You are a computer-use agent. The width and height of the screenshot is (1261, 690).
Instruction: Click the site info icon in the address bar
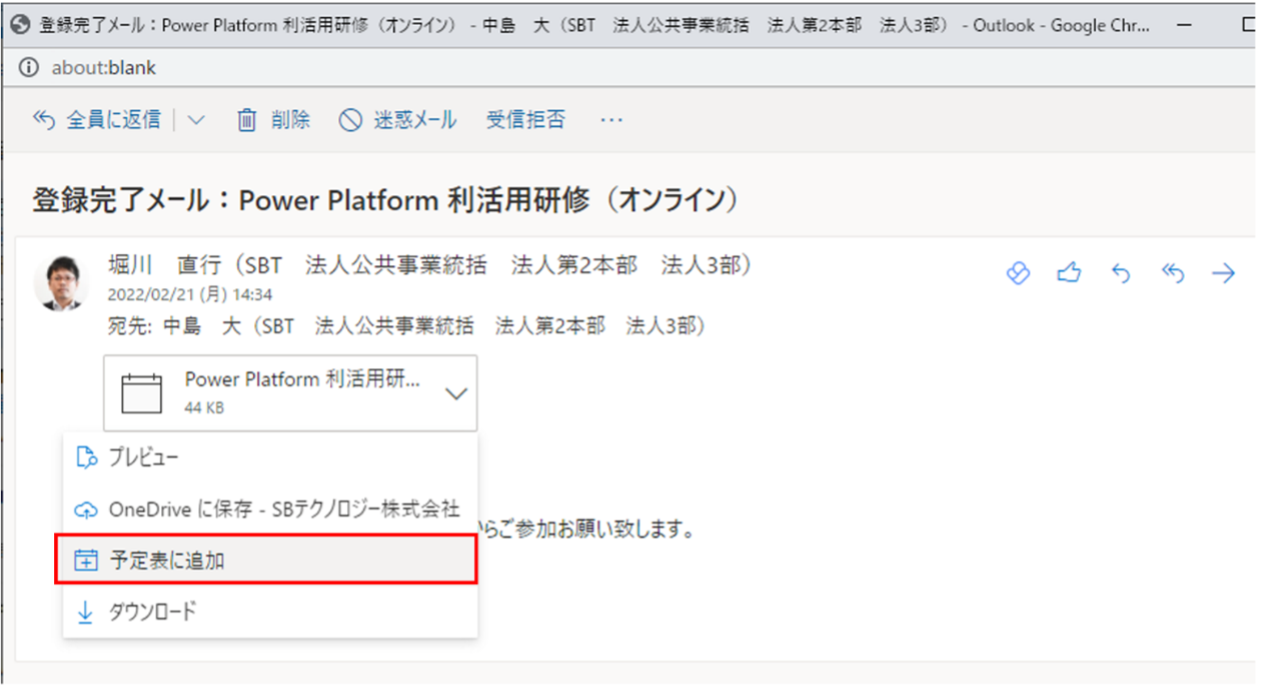pos(30,68)
